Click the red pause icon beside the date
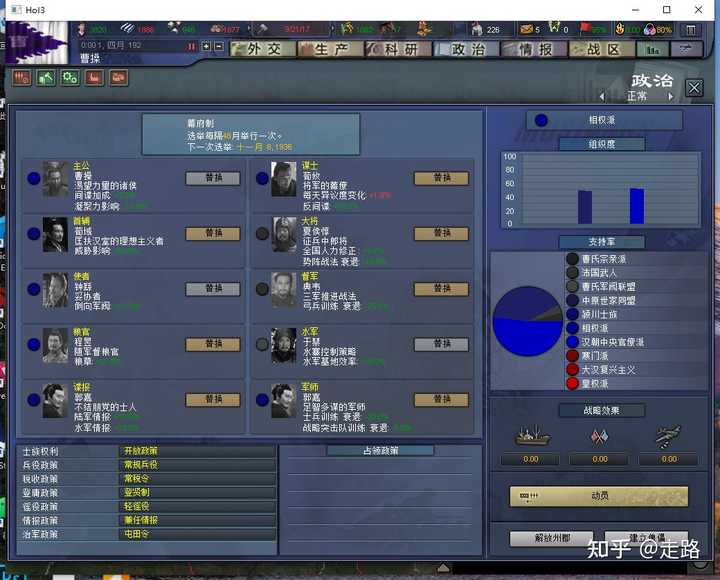The width and height of the screenshot is (720, 580). pos(191,46)
